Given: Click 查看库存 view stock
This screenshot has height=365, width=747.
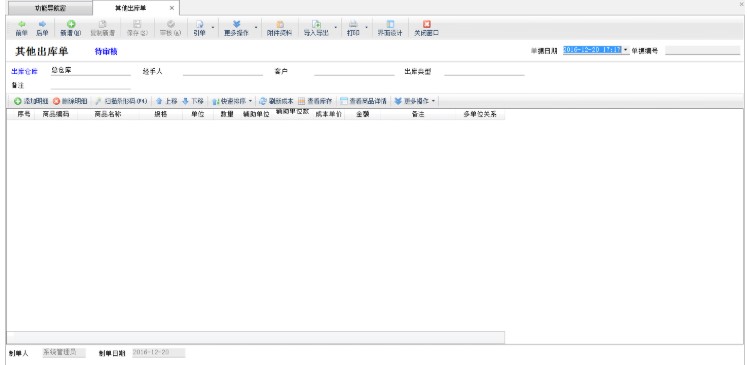Looking at the screenshot, I should (x=315, y=101).
